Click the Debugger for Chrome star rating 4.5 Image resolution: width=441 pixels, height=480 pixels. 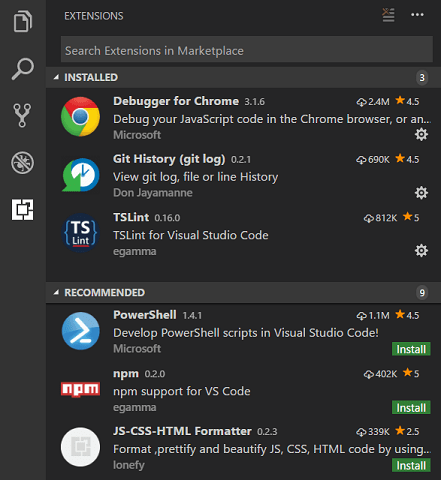coord(407,101)
